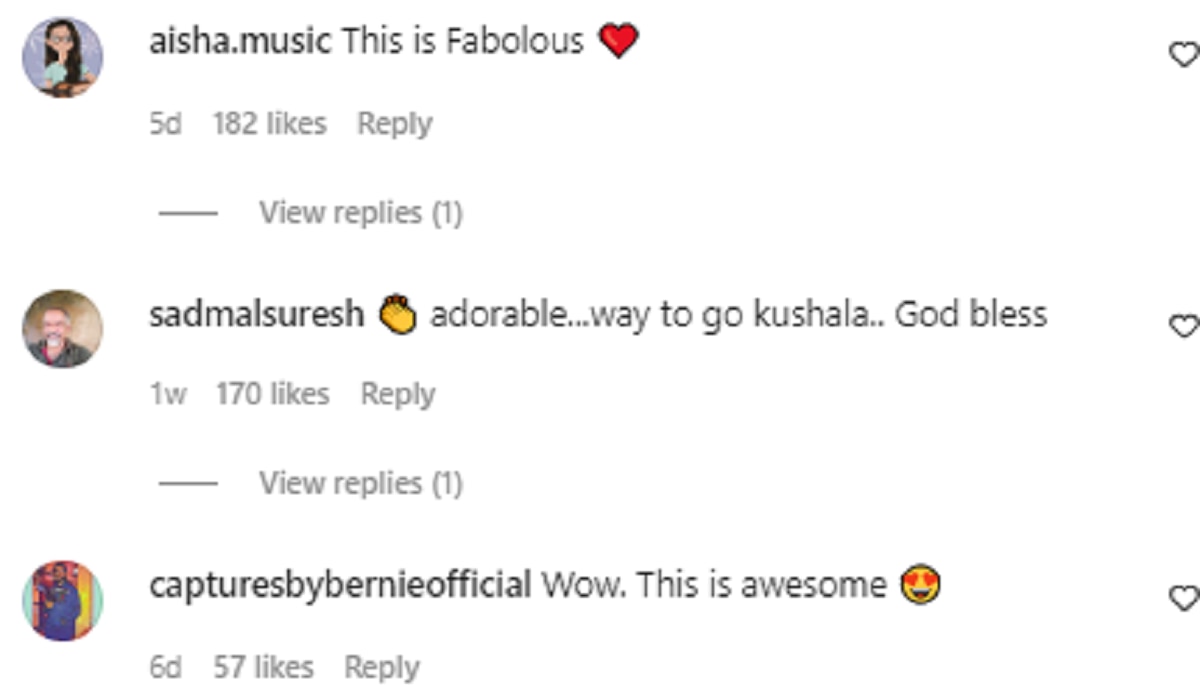
Task: View the 57 likes list
Action: 263,667
